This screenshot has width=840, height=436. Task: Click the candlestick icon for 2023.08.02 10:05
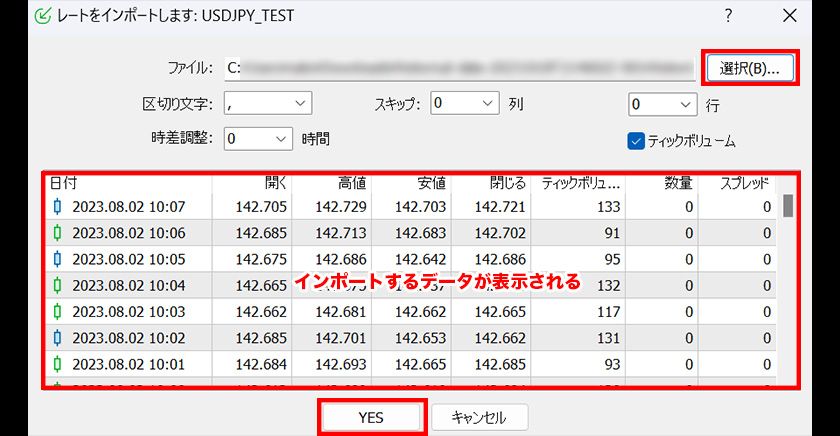pyautogui.click(x=57, y=259)
